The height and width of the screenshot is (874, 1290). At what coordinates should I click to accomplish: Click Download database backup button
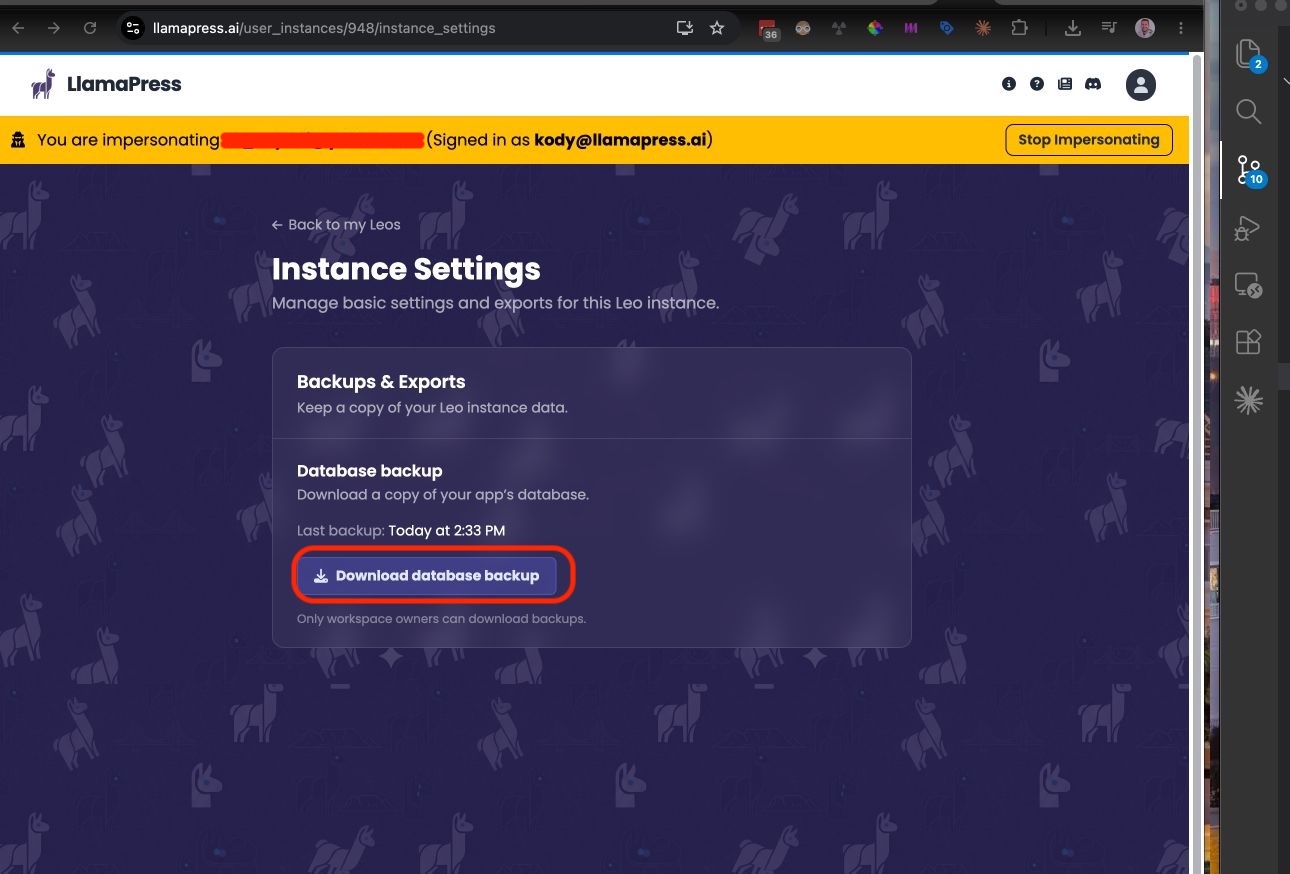pos(427,576)
